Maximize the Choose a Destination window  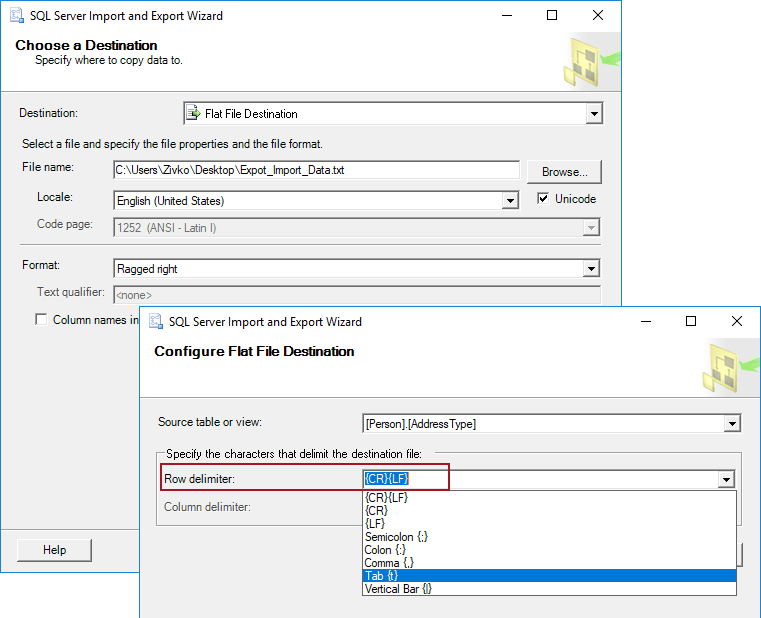[552, 15]
